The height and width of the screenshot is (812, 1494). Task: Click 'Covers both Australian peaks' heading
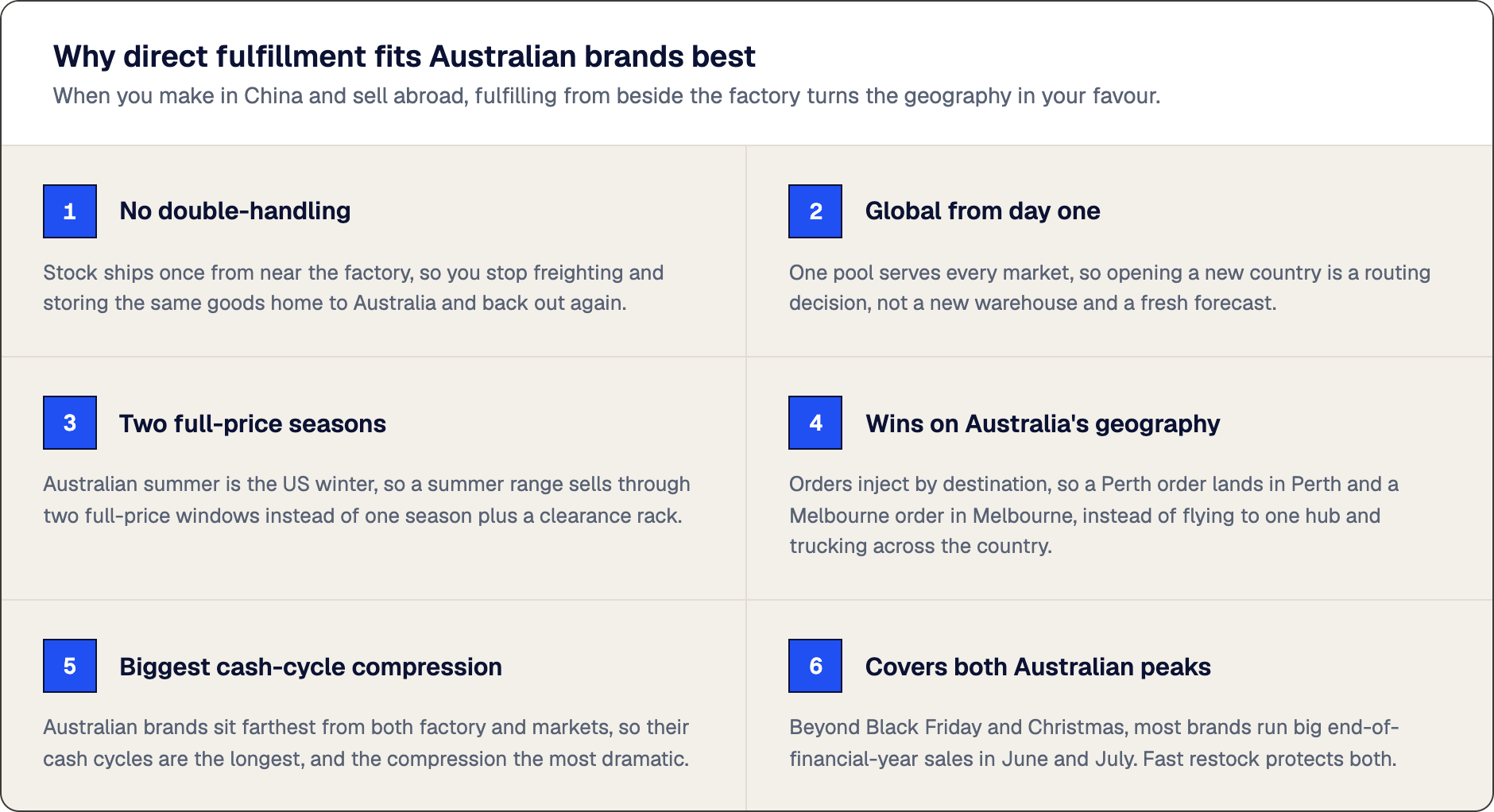point(1038,667)
